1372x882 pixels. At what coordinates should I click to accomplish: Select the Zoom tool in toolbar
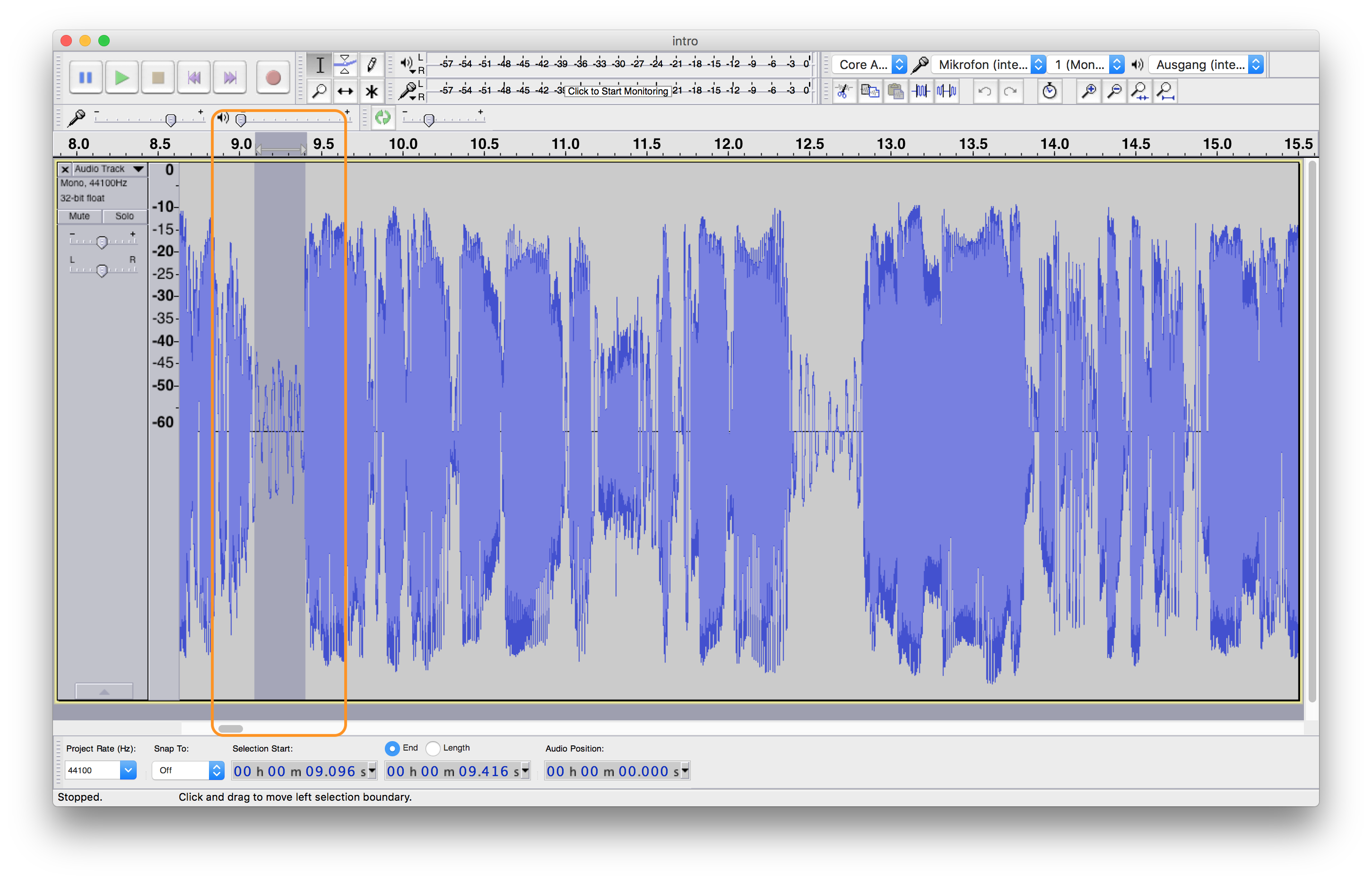tap(318, 92)
